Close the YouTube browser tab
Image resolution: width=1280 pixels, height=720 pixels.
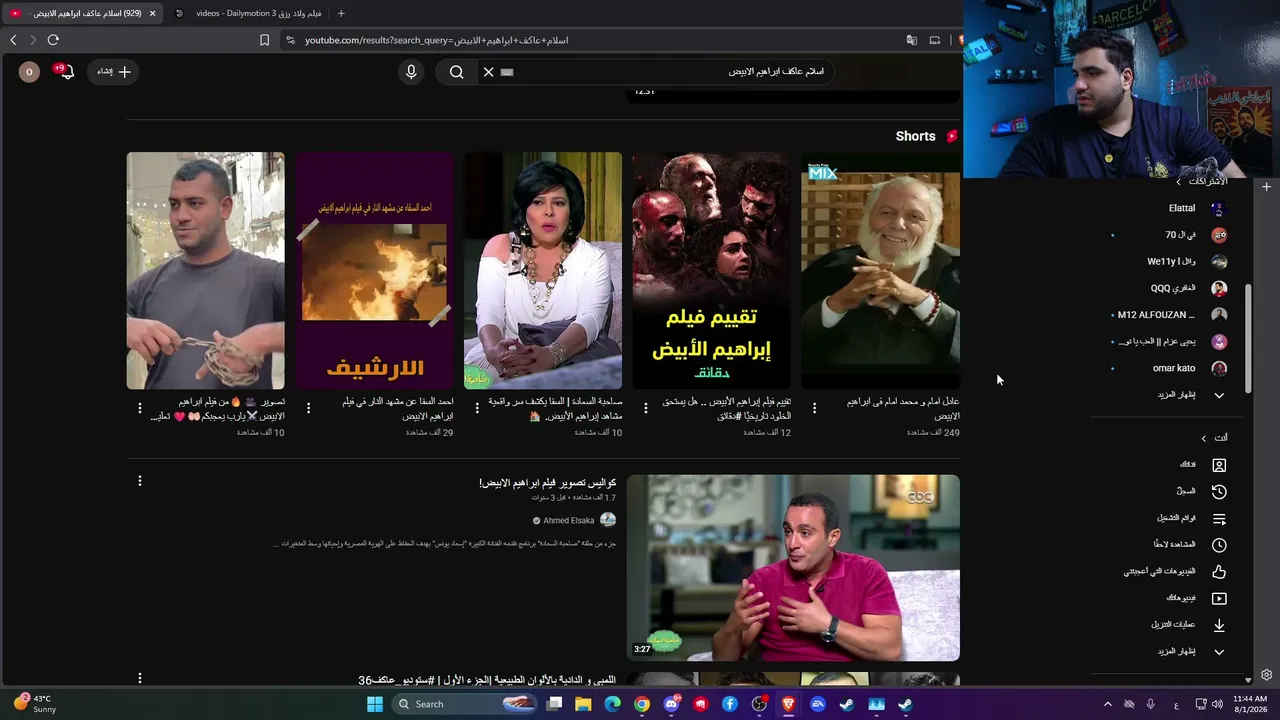pos(152,13)
